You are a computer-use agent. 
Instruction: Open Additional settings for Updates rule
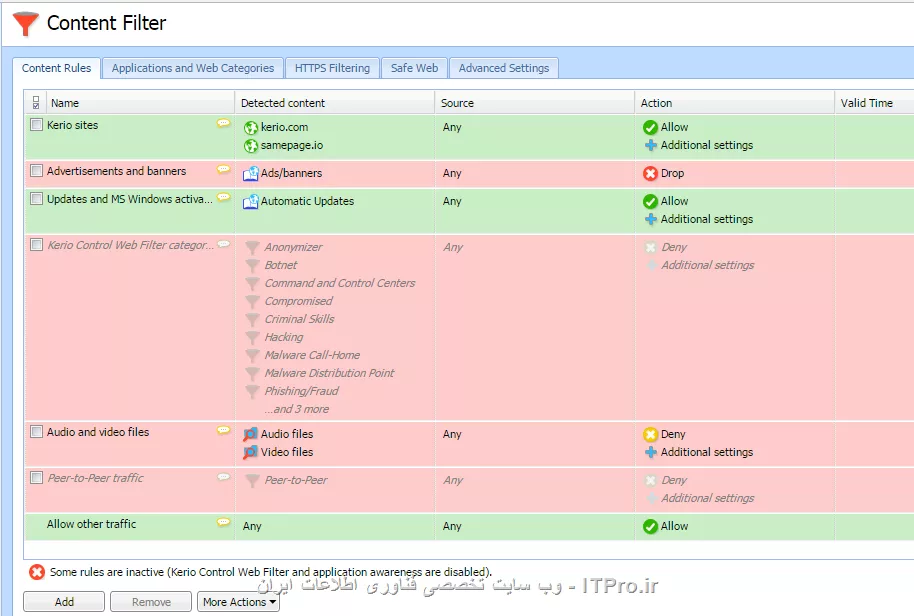[x=706, y=219]
